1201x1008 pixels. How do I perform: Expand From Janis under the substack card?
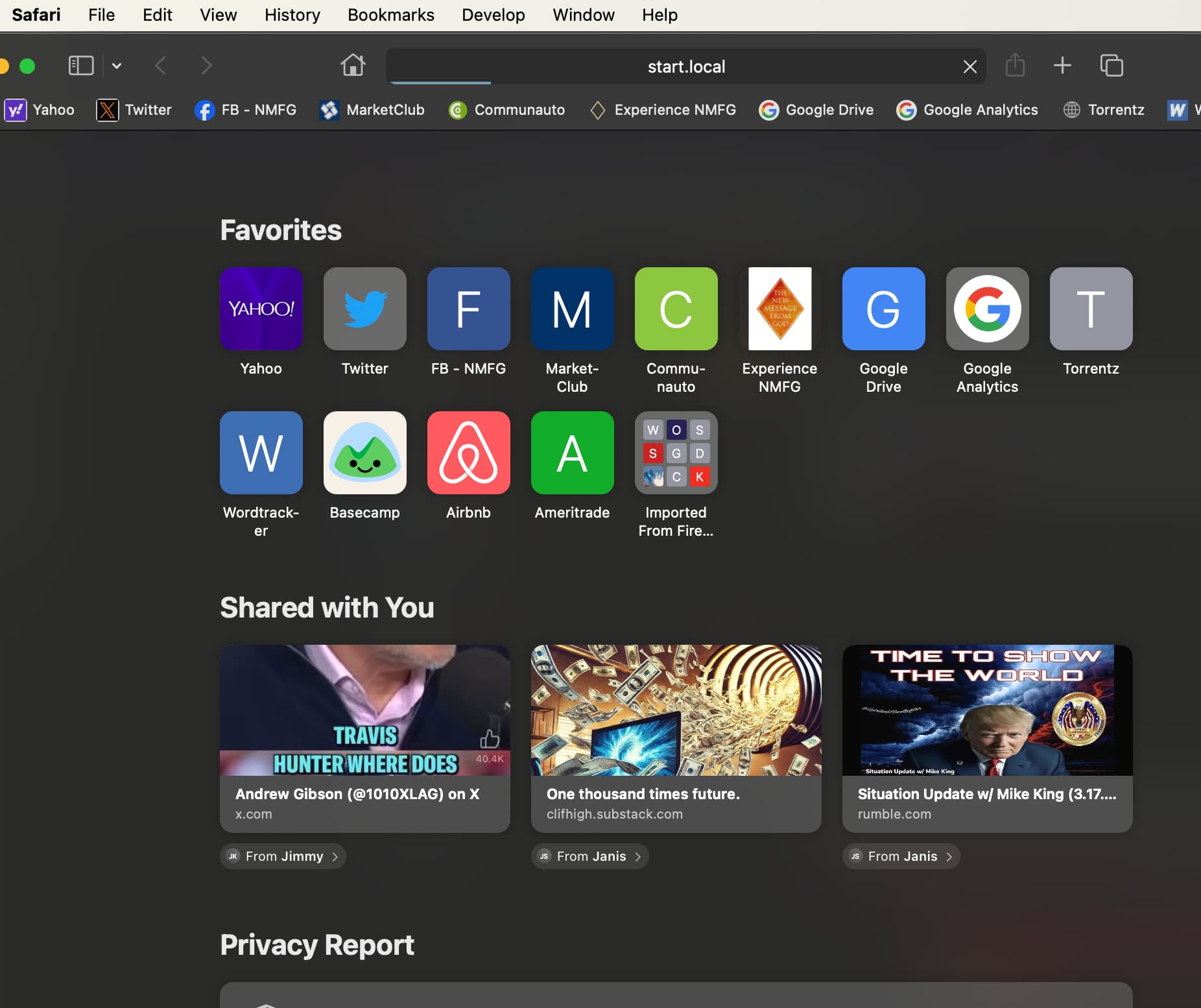tap(590, 856)
